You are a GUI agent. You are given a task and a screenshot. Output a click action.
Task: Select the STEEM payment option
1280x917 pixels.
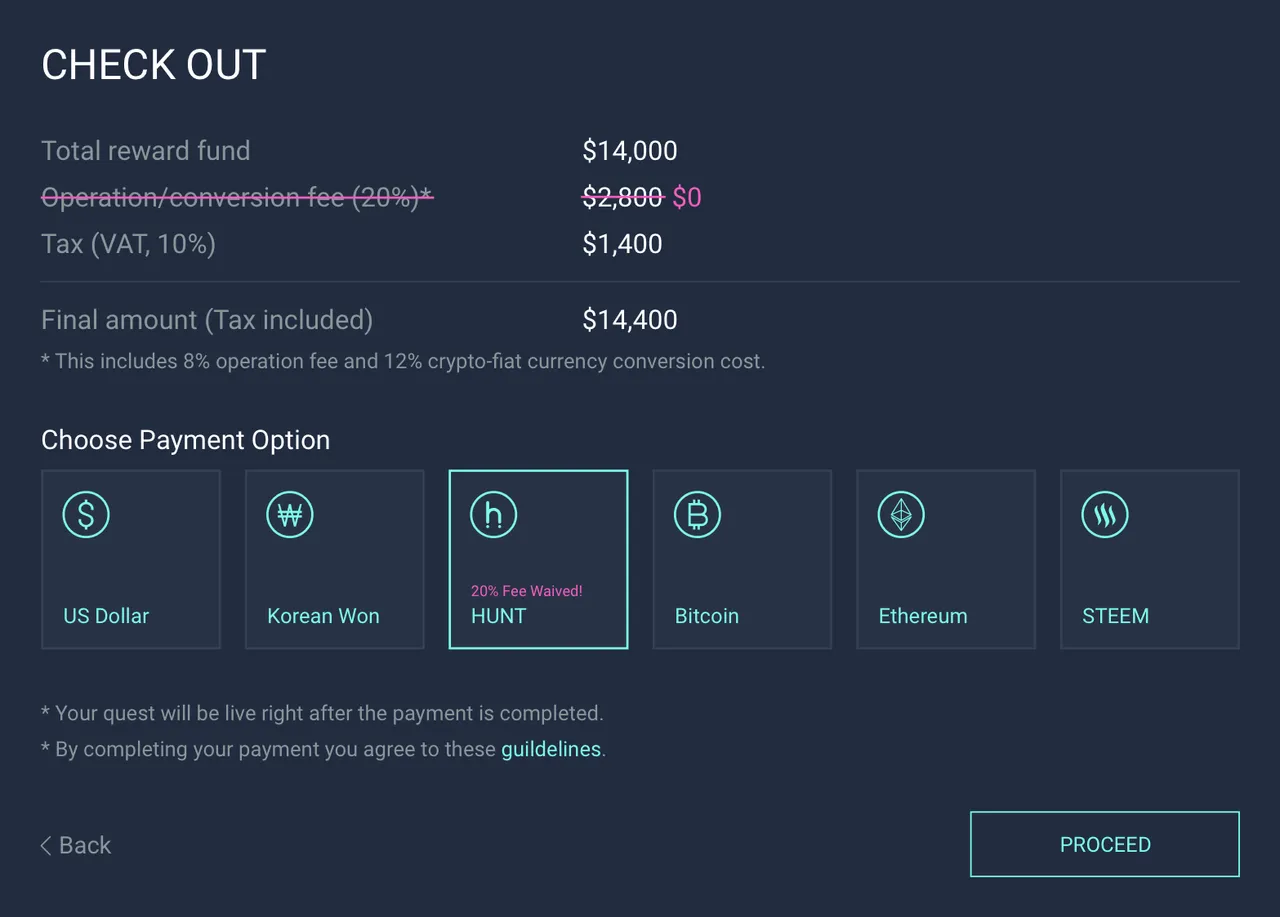tap(1150, 560)
